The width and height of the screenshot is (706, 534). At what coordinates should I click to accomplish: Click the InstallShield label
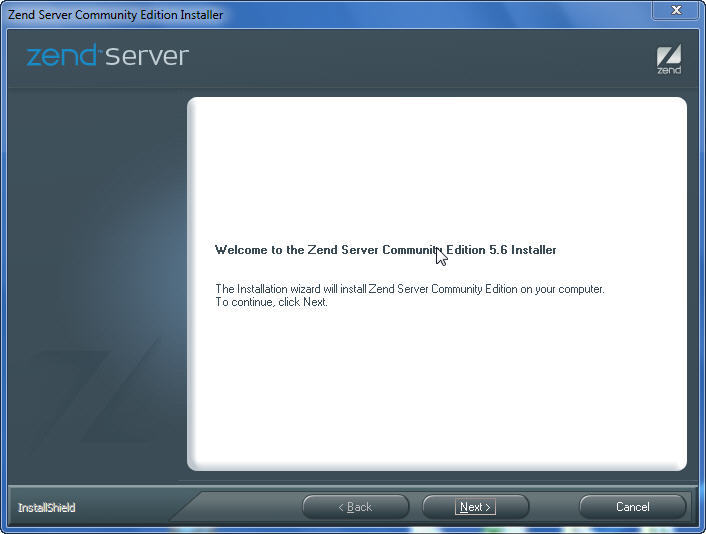pyautogui.click(x=46, y=508)
